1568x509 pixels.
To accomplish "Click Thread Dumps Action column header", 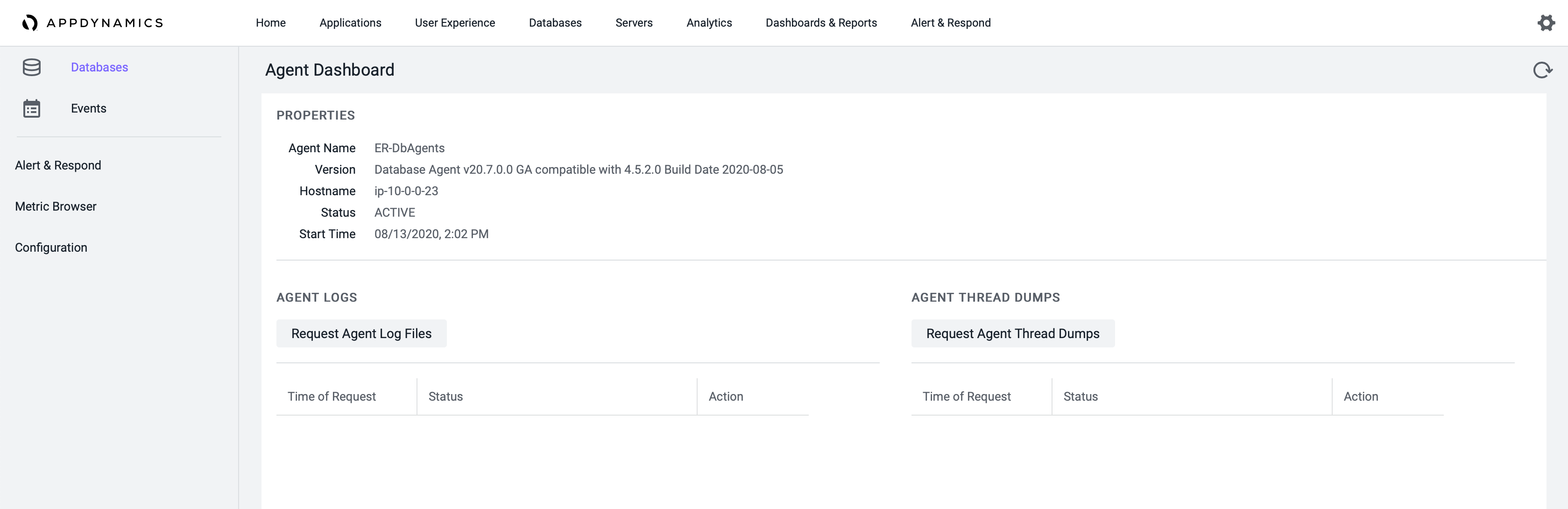I will (x=1388, y=397).
